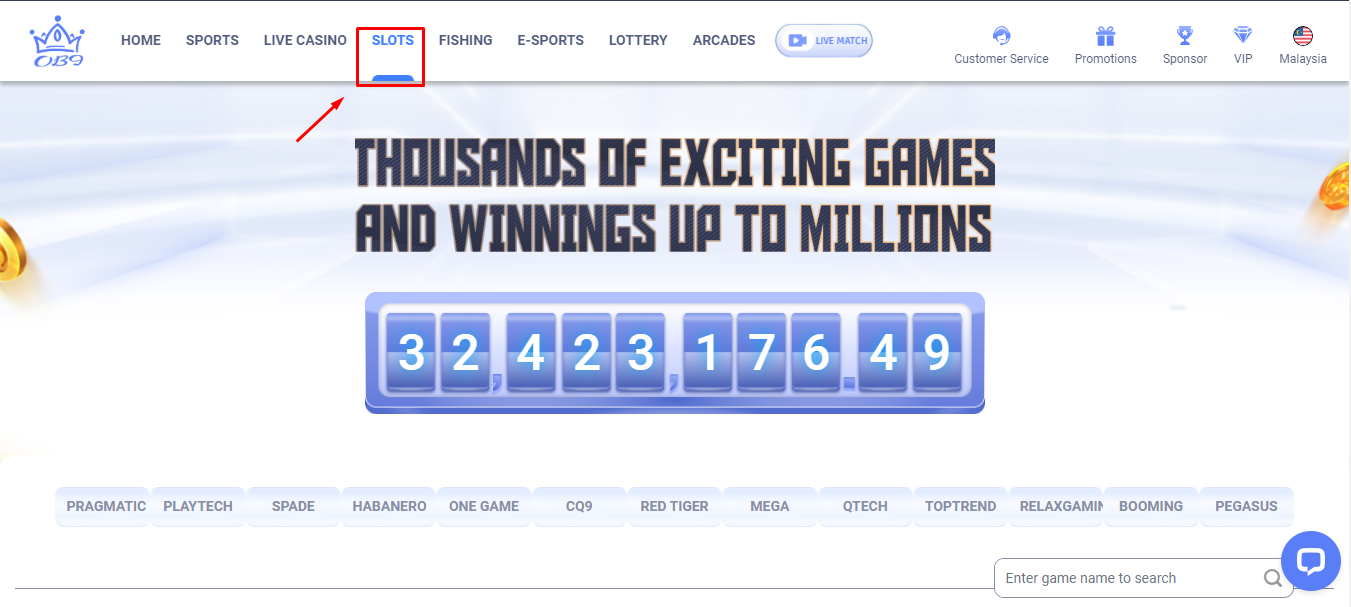Choose the RED TIGER provider

point(673,506)
